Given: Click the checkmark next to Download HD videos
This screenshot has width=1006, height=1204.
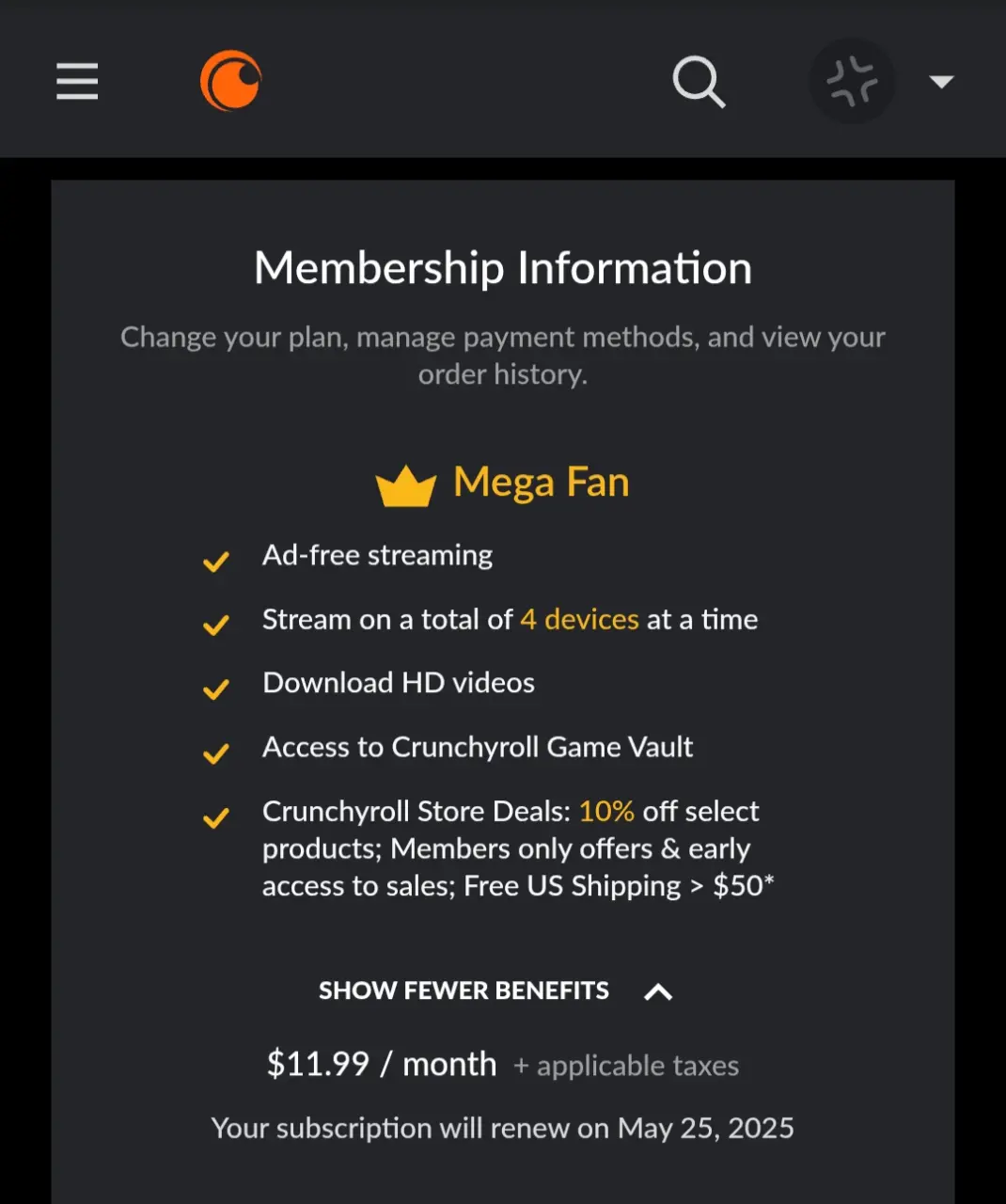Looking at the screenshot, I should tap(216, 689).
